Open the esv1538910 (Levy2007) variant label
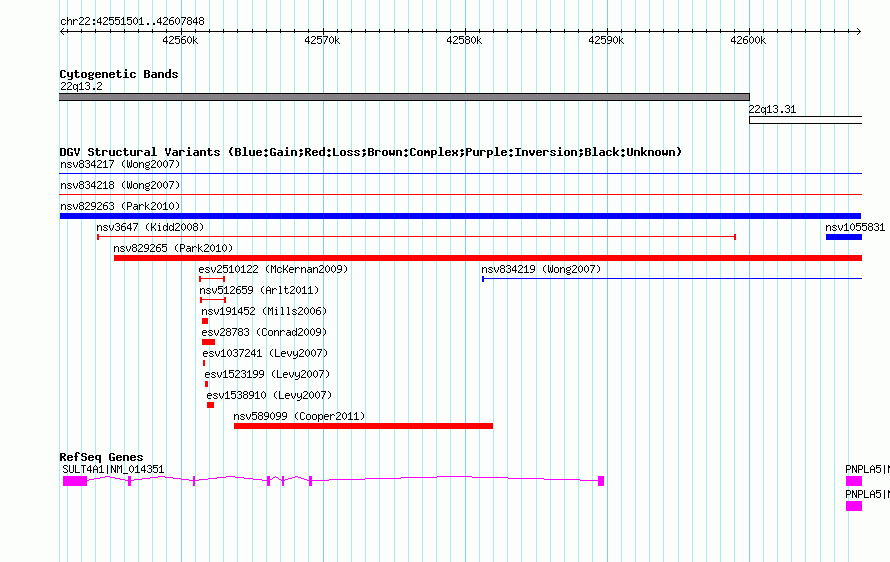Screen dimensions: 890x562 pyautogui.click(x=269, y=396)
